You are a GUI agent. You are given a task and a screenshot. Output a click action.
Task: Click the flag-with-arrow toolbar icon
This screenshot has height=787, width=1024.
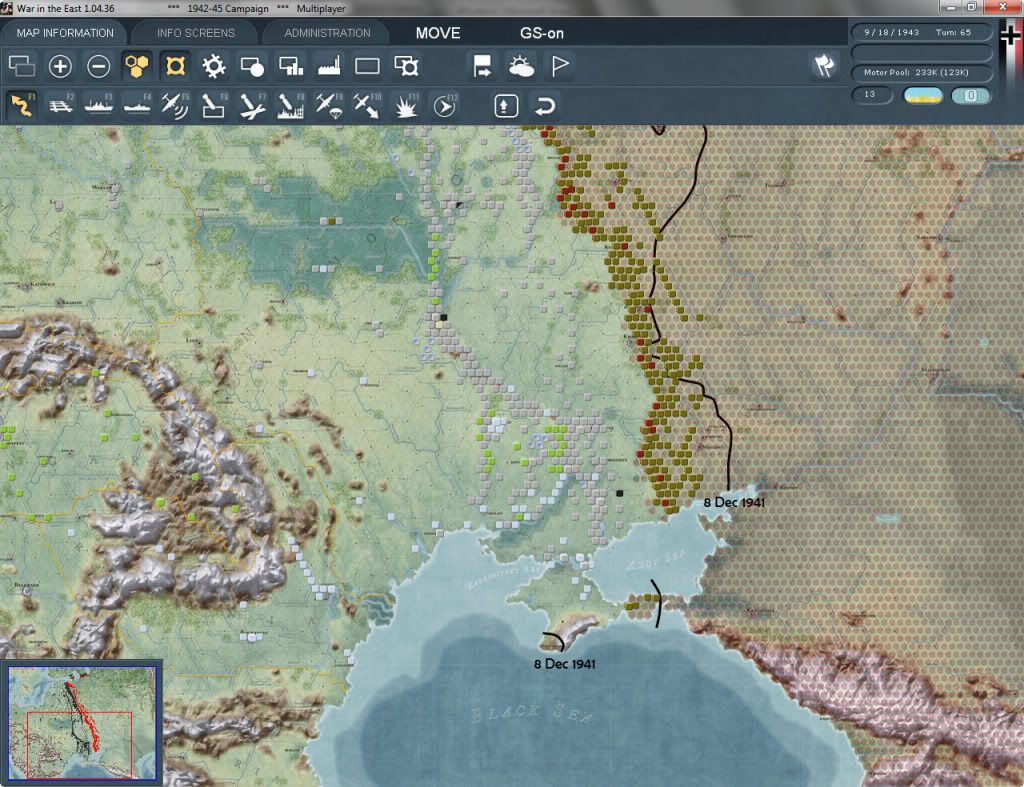(x=483, y=66)
